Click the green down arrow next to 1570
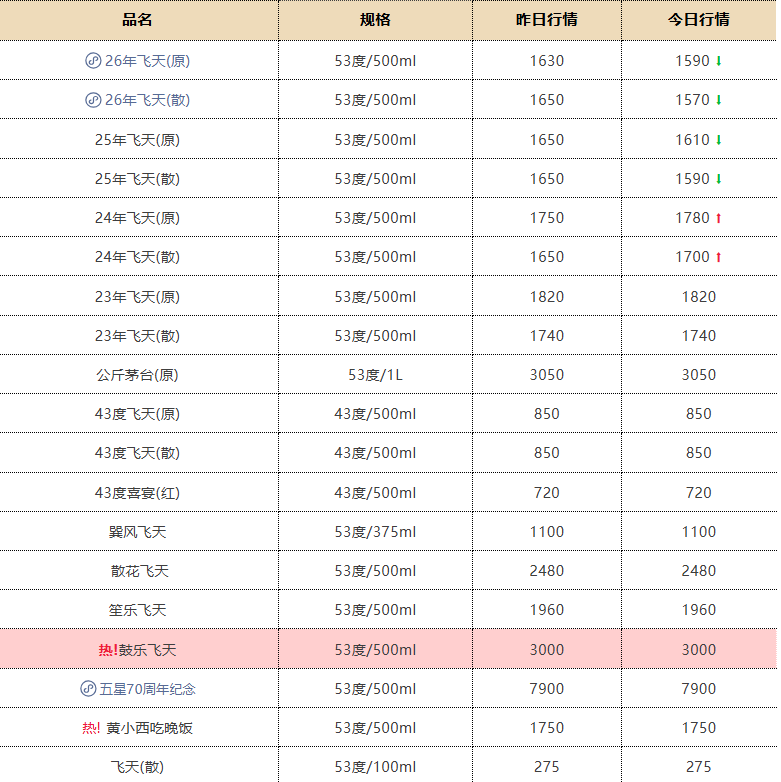 pos(719,100)
